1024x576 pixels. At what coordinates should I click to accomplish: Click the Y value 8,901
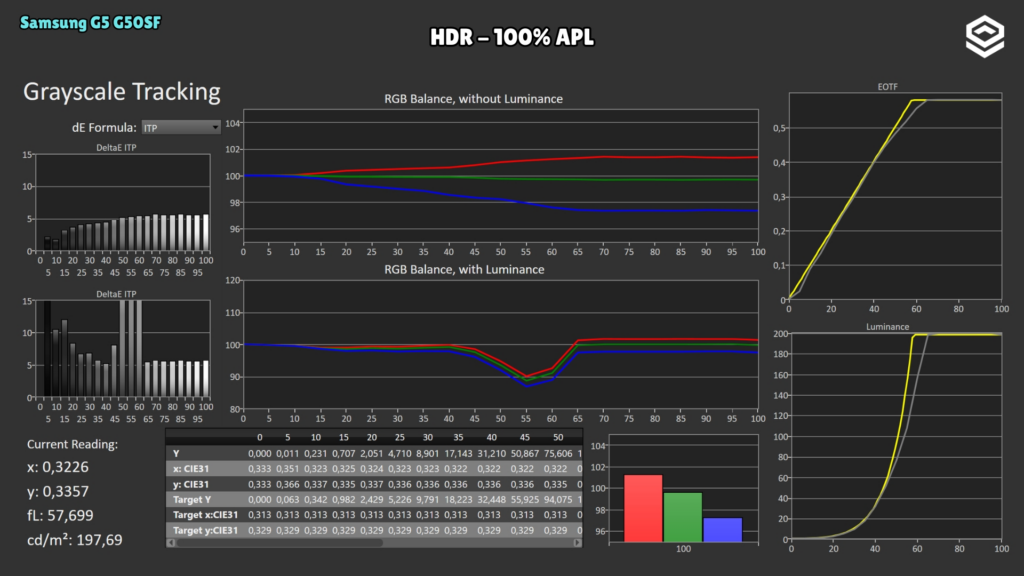click(428, 453)
